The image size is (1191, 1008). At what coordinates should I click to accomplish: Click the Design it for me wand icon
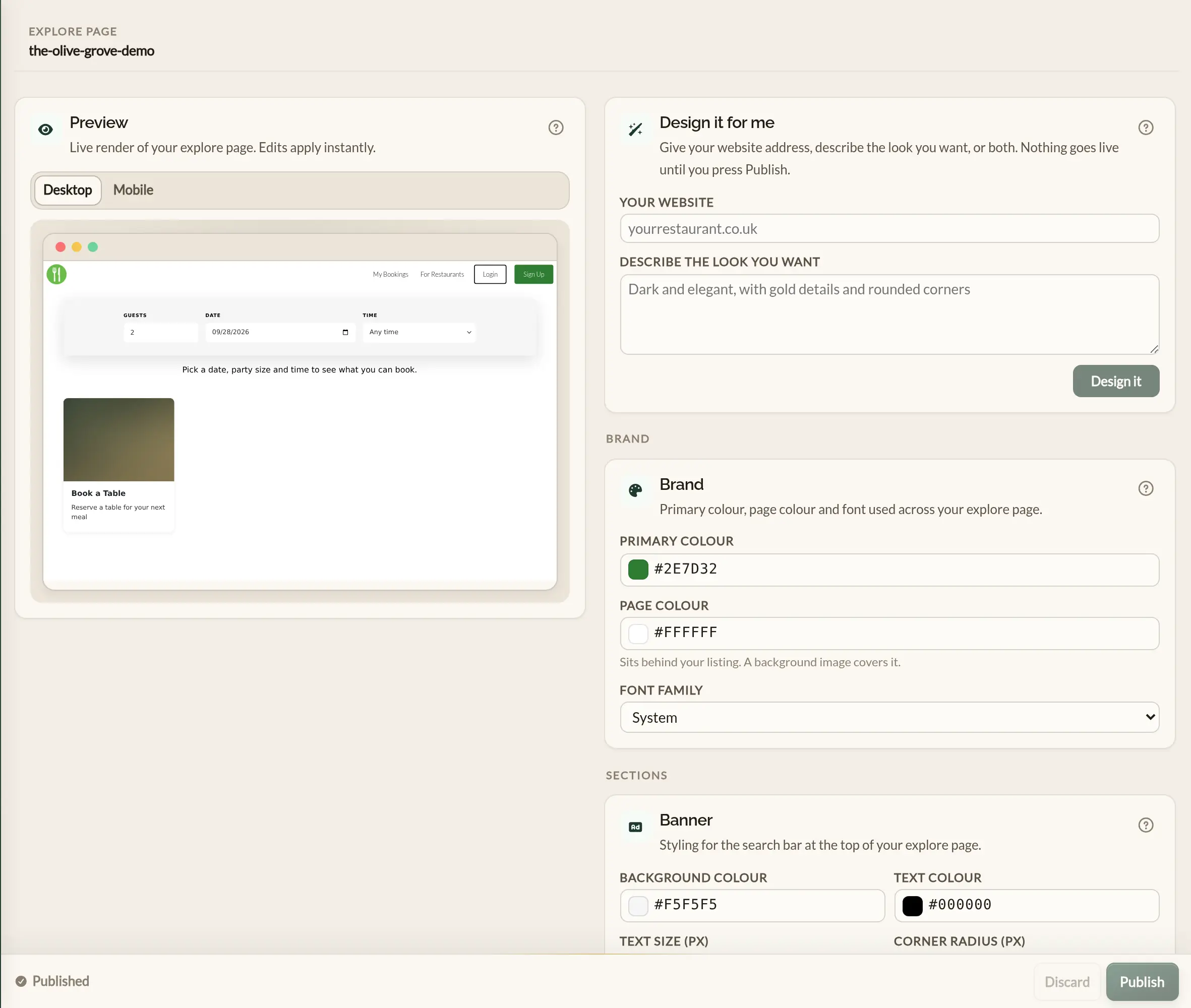click(635, 129)
